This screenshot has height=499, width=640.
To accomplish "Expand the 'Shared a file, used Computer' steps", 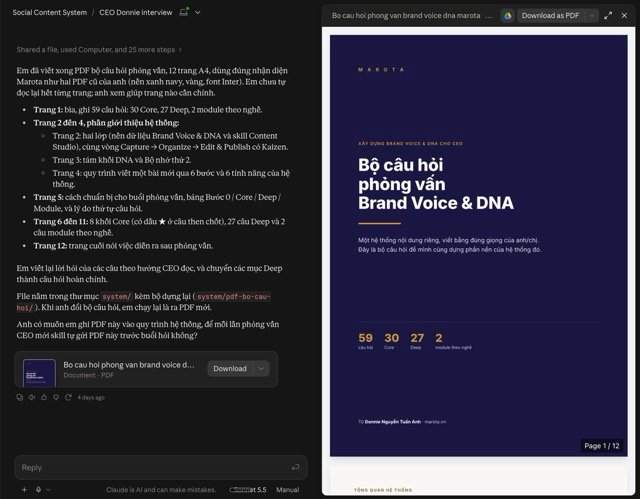I will pos(99,50).
